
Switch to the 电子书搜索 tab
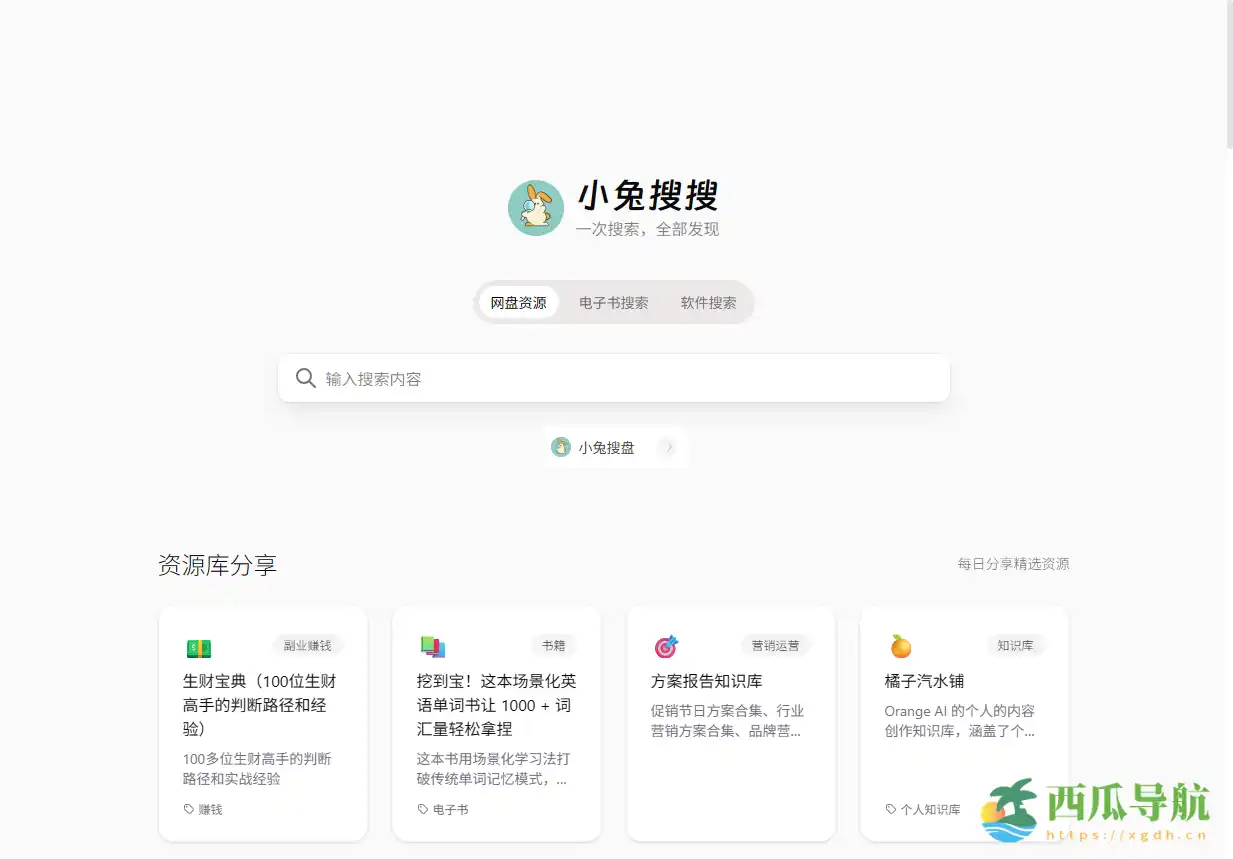coord(613,302)
